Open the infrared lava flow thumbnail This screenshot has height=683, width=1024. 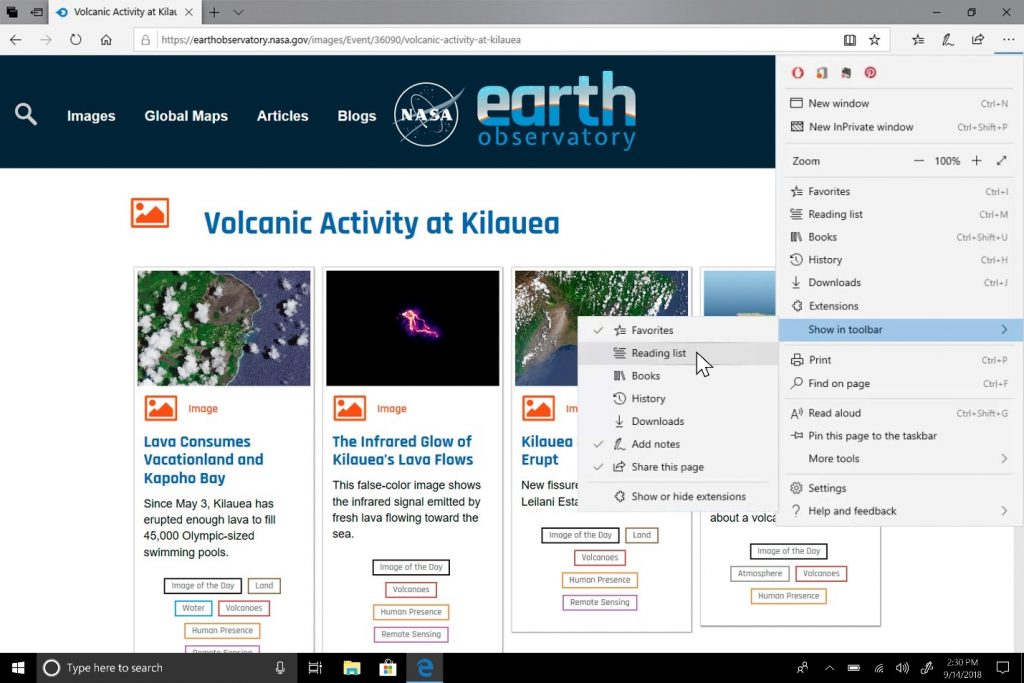pos(413,328)
